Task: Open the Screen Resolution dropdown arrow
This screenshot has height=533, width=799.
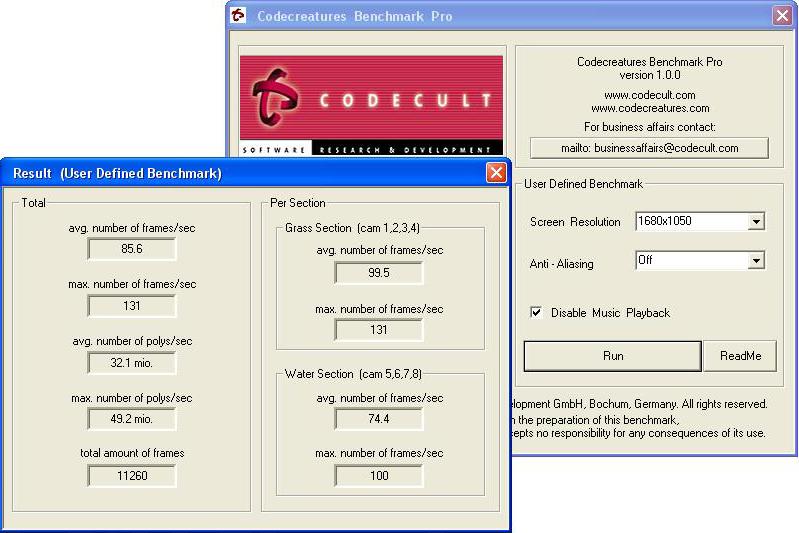Action: [x=756, y=221]
